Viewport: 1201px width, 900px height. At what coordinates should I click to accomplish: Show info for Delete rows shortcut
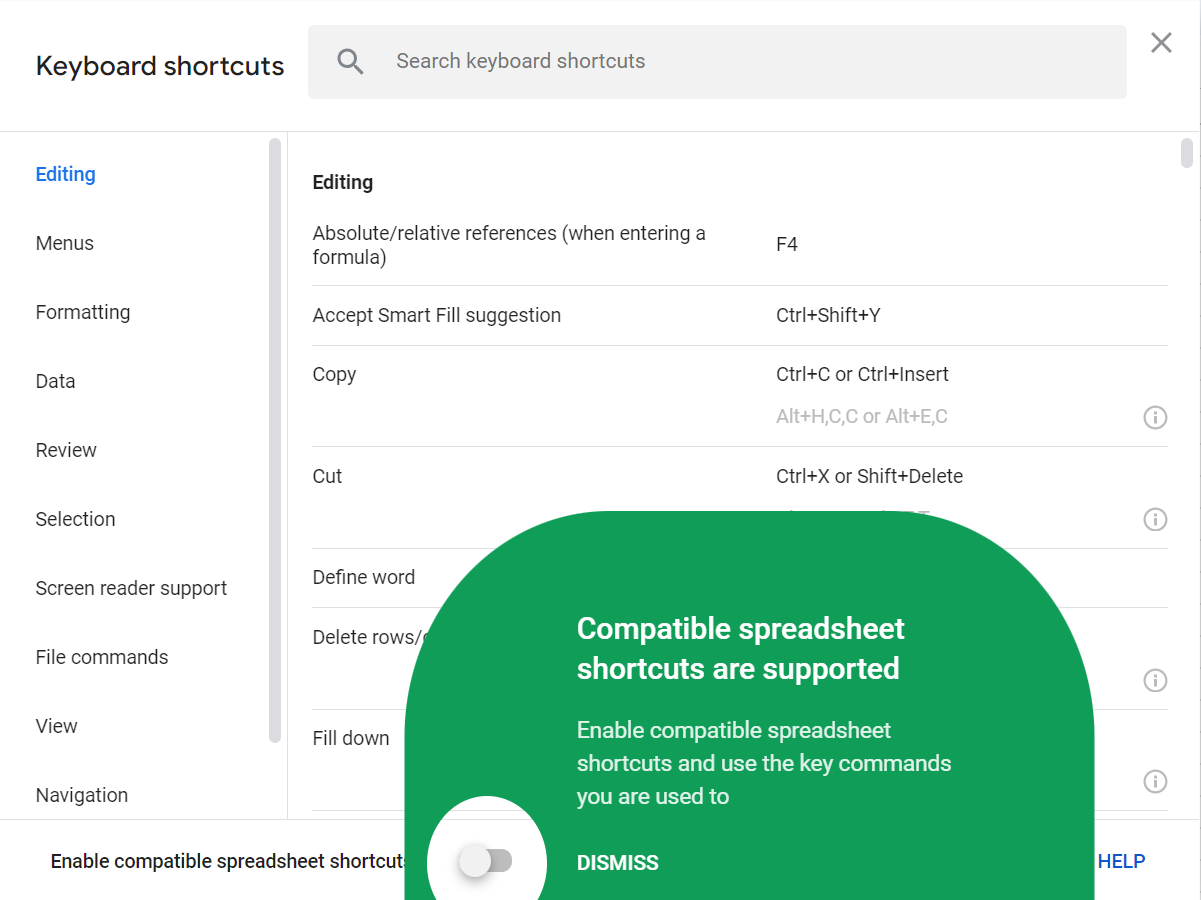(x=1155, y=680)
